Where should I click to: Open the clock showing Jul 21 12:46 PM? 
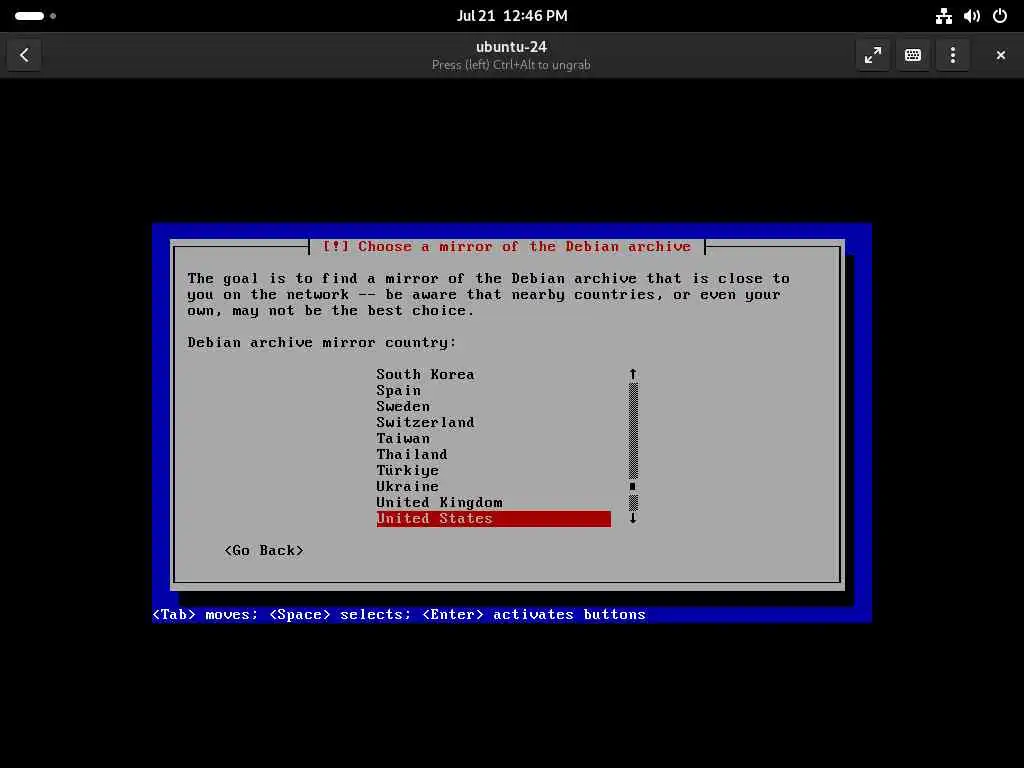[511, 16]
